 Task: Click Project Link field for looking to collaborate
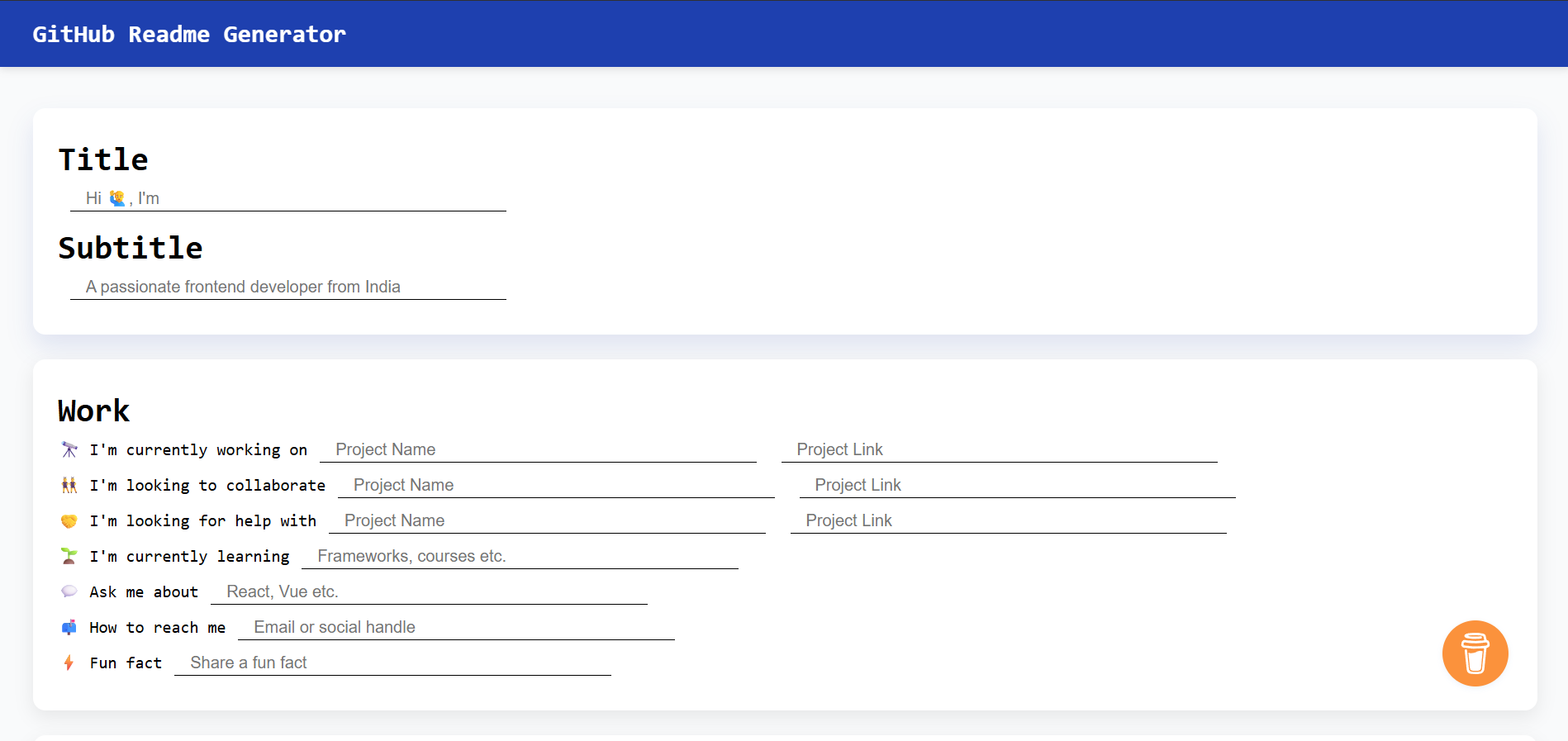click(x=1017, y=485)
